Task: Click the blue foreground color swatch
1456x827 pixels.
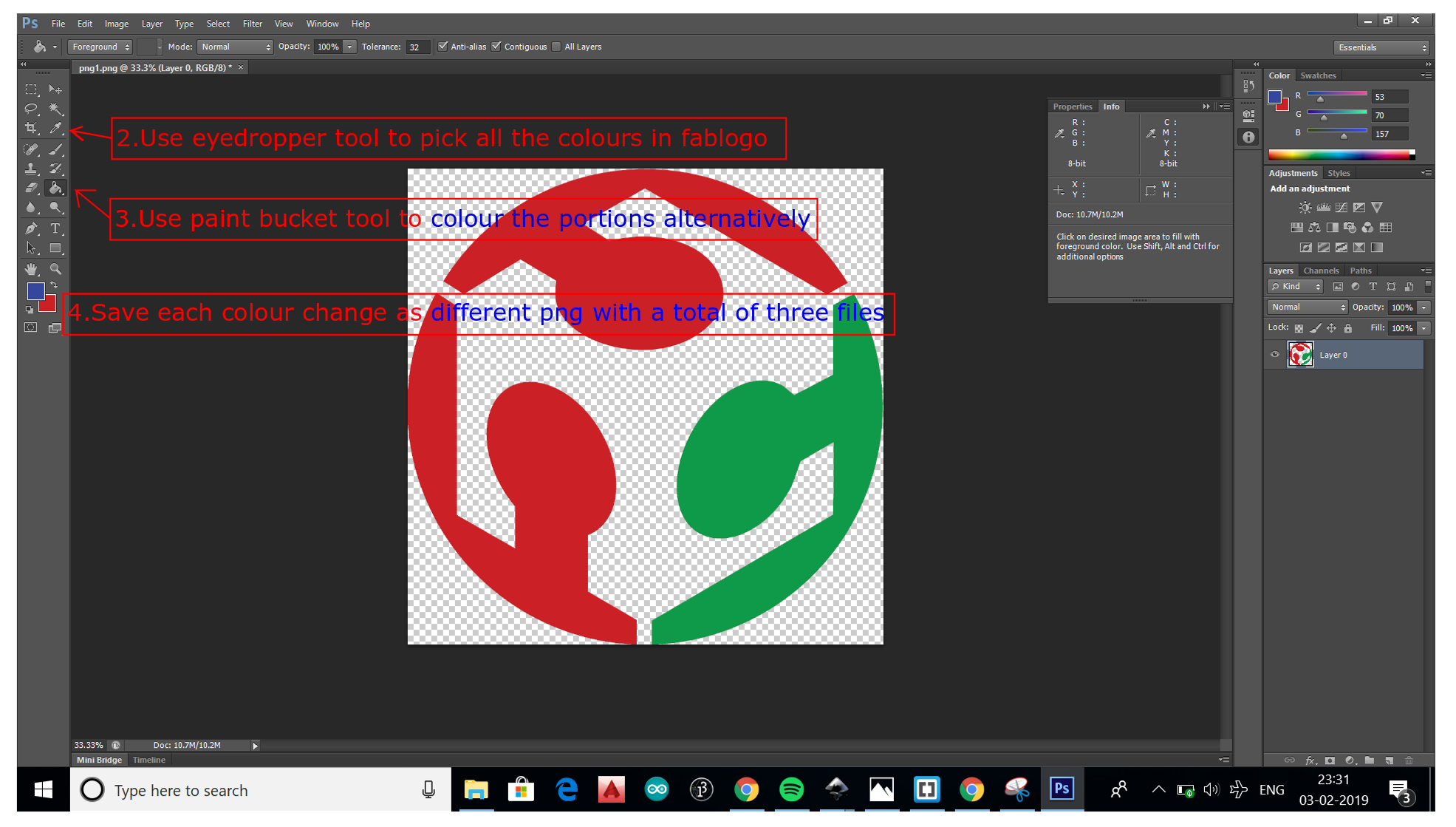Action: (x=35, y=290)
